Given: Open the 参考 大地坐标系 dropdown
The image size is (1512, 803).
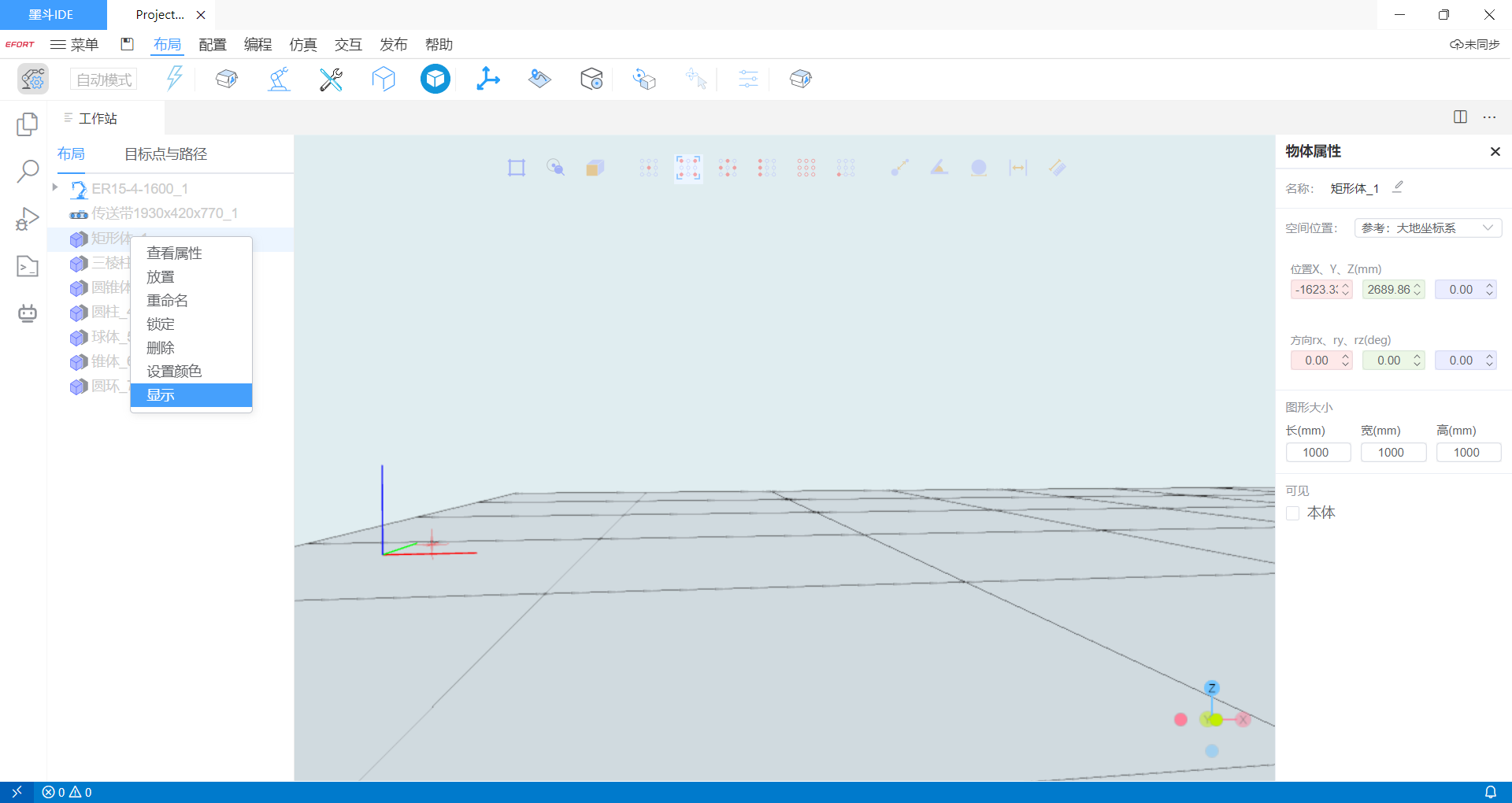Looking at the screenshot, I should 1428,228.
